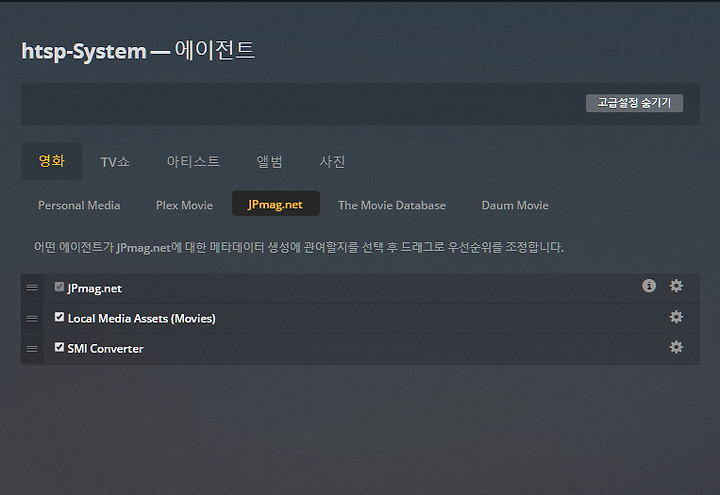The image size is (720, 495).
Task: Switch to the 아티스트 tab
Action: [193, 162]
